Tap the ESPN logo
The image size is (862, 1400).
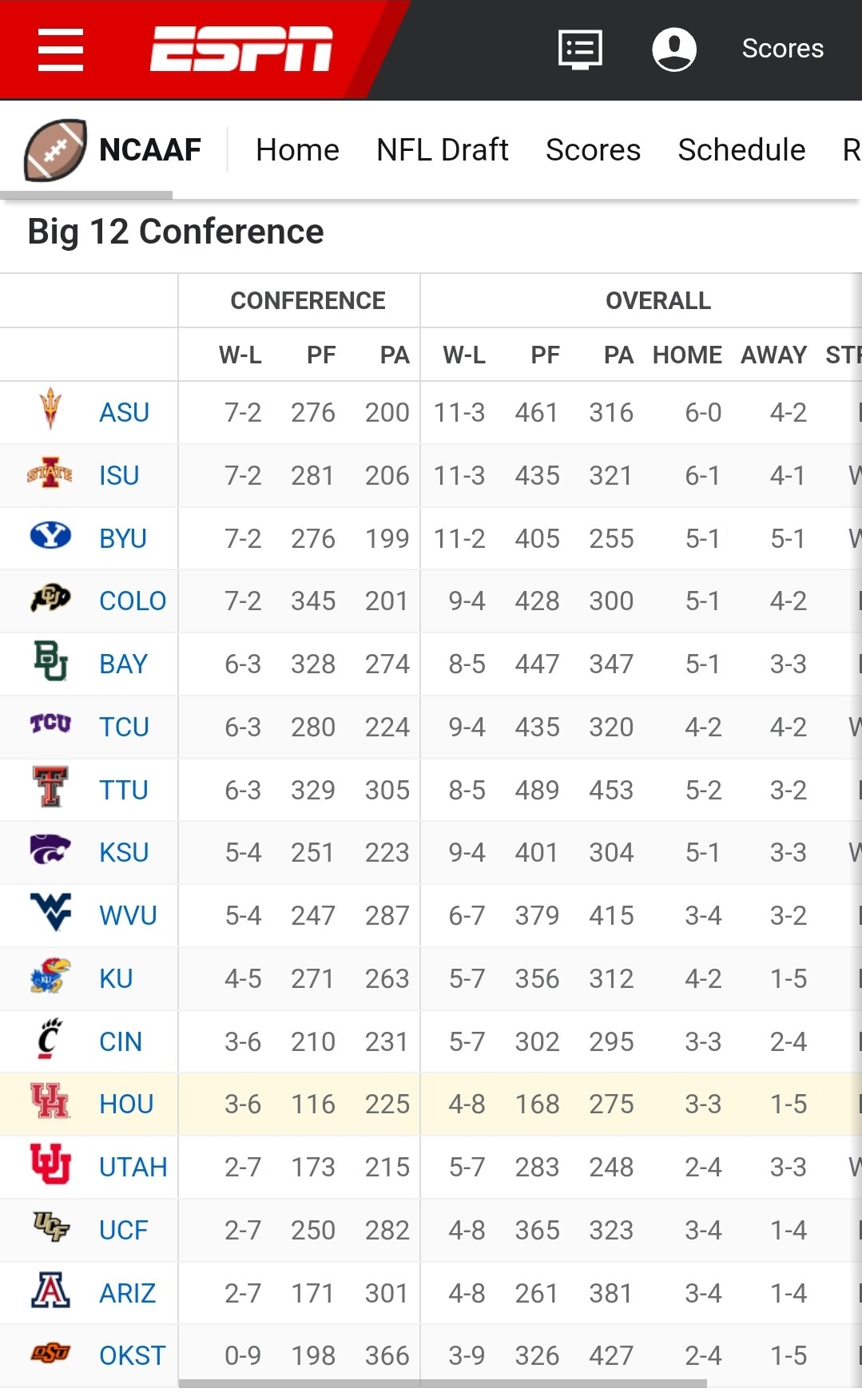241,50
